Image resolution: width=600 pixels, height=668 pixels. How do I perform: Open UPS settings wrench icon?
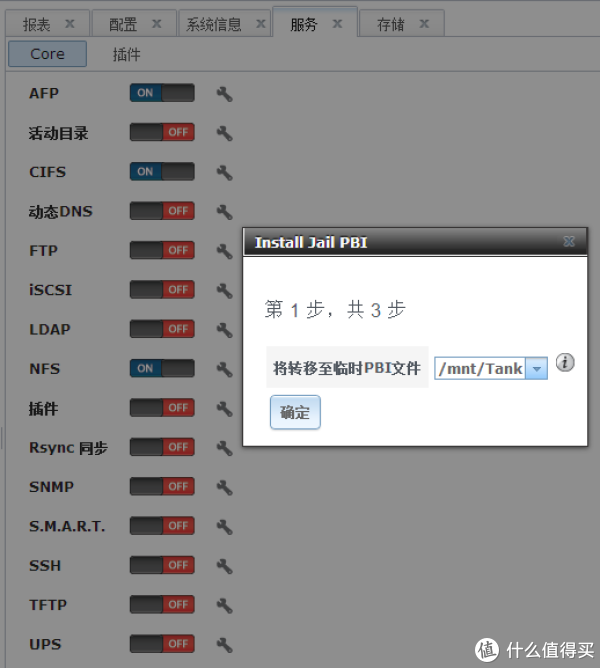(x=224, y=644)
